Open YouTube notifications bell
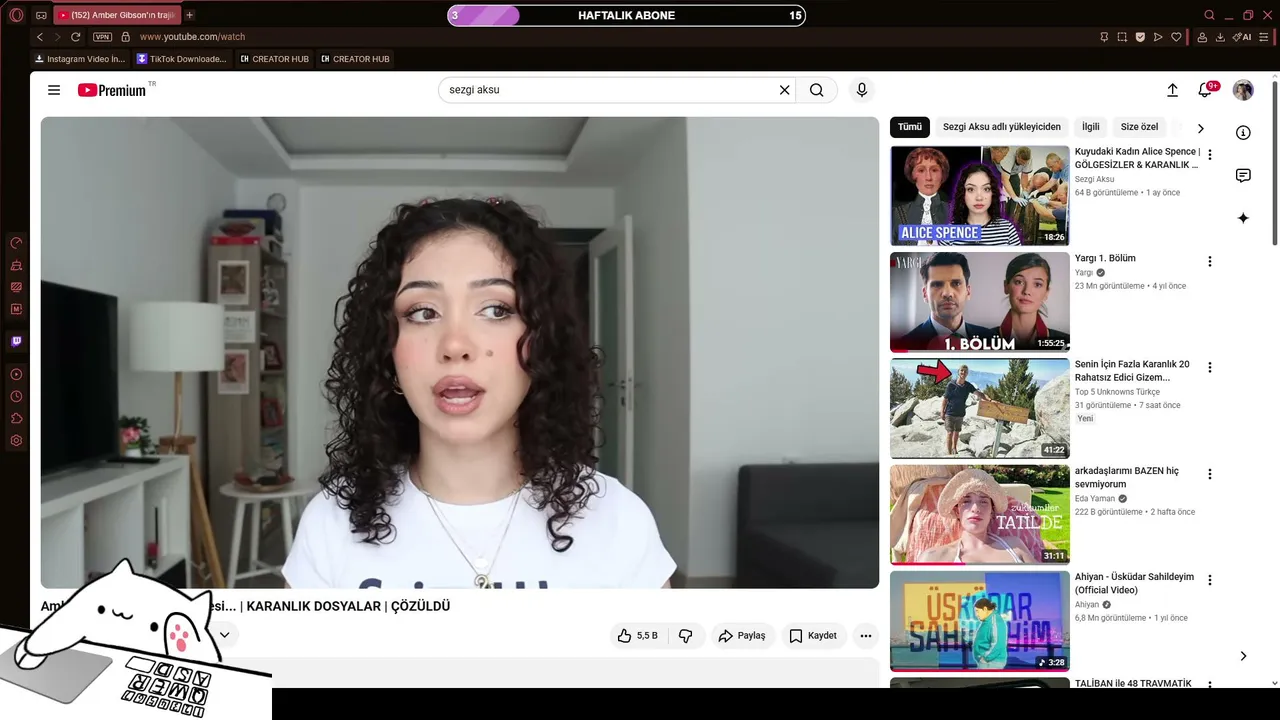 (1206, 90)
